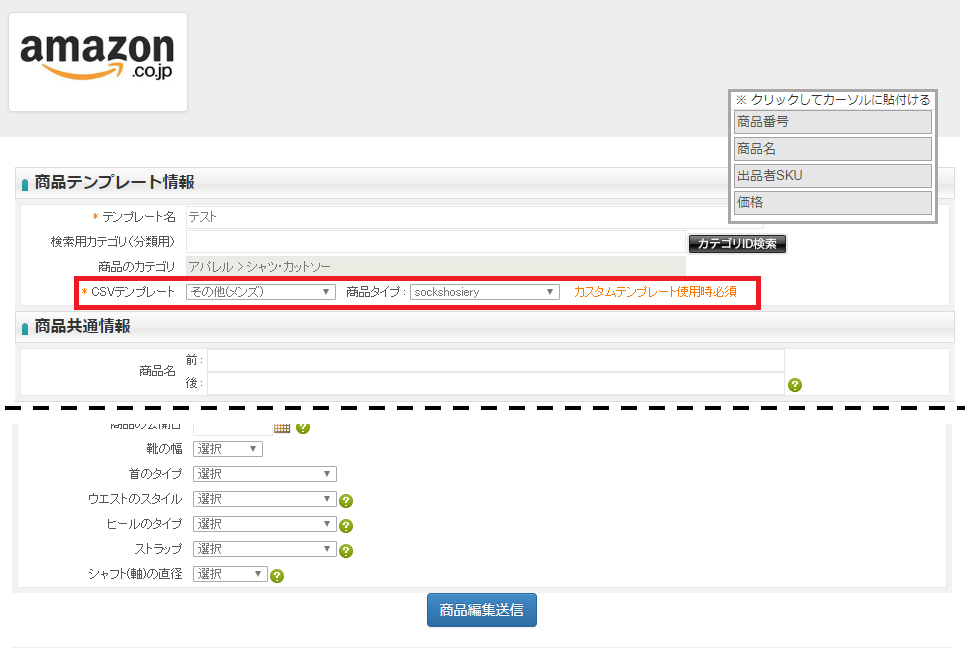The height and width of the screenshot is (648, 978).
Task: Open the CSVテンプレート dropdown
Action: click(260, 292)
